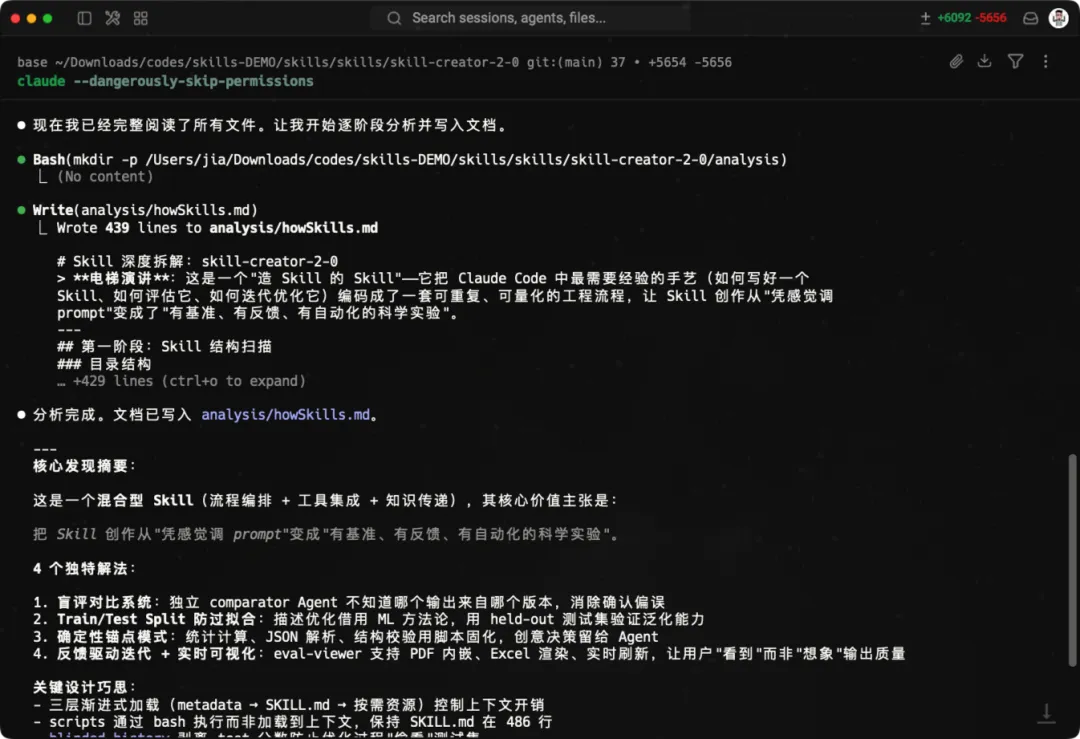
Task: Click the '4 个独特解法:' heading
Action: (84, 568)
